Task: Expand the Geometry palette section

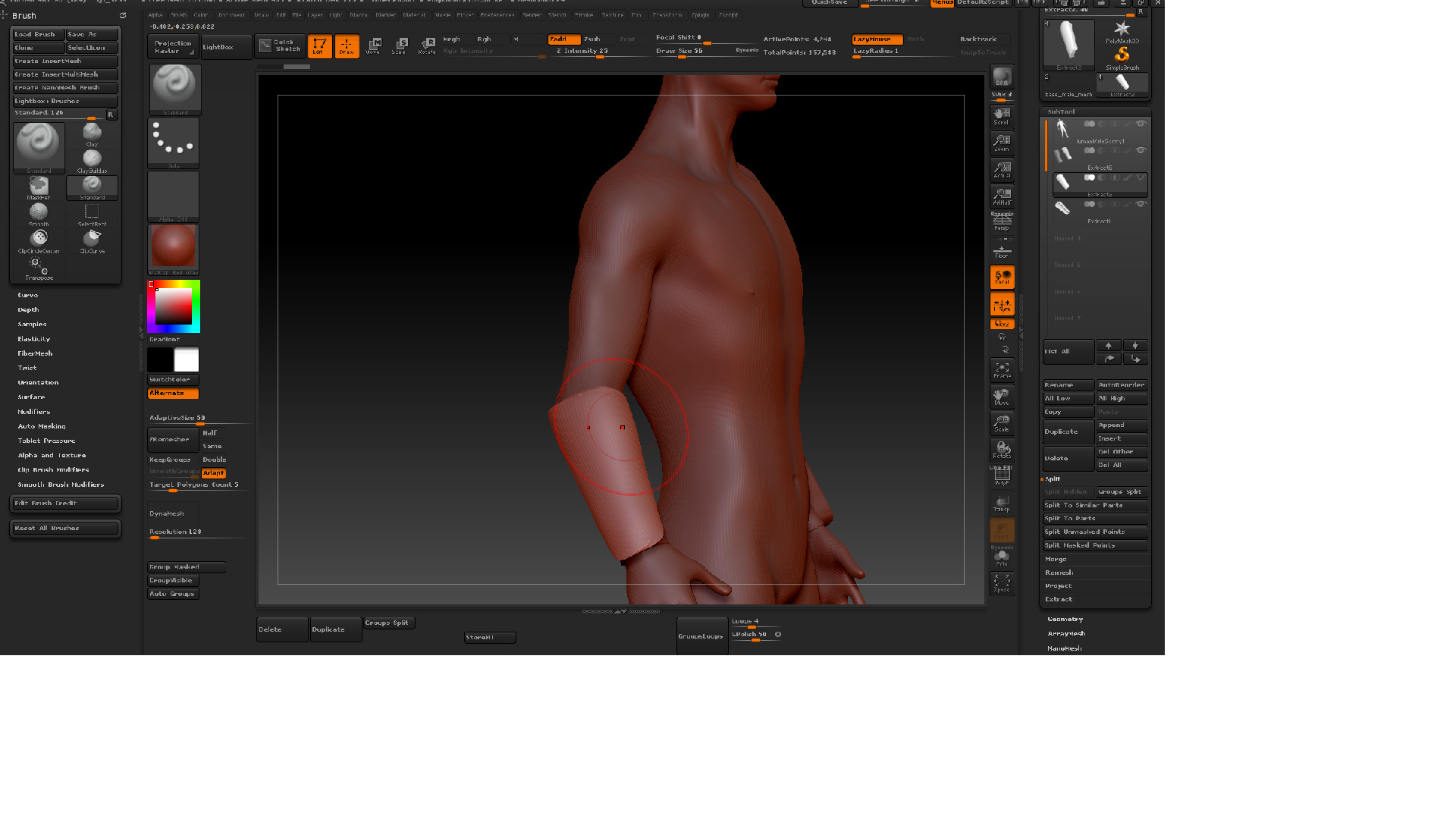Action: tap(1065, 619)
